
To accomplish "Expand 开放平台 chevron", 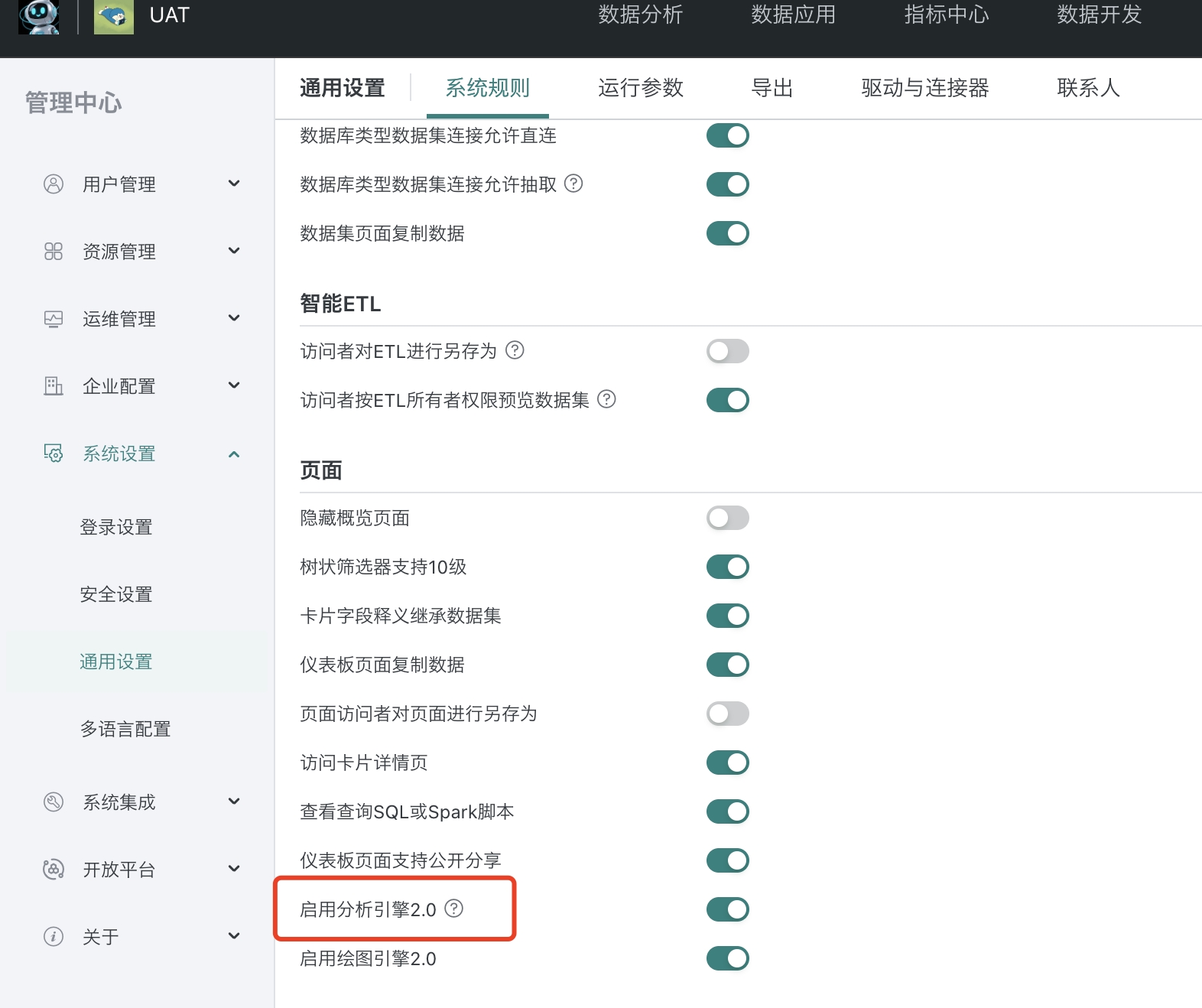I will (x=234, y=869).
